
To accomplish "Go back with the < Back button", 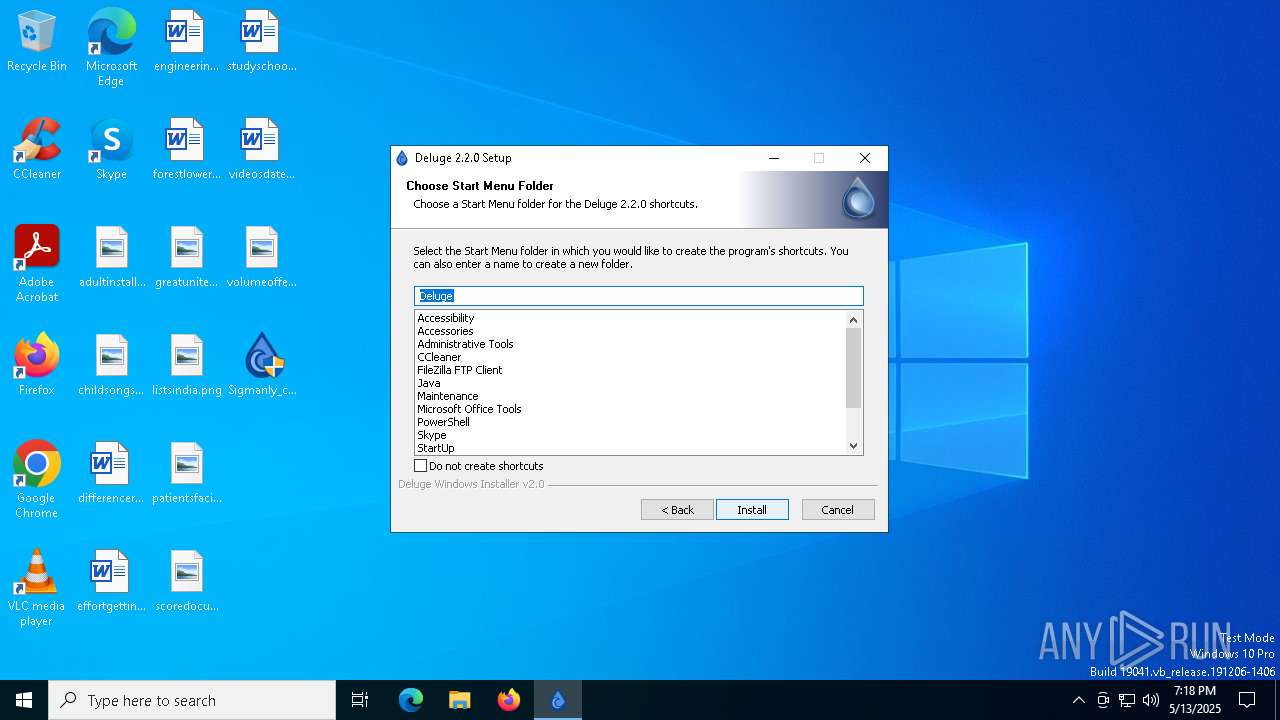I will click(677, 510).
